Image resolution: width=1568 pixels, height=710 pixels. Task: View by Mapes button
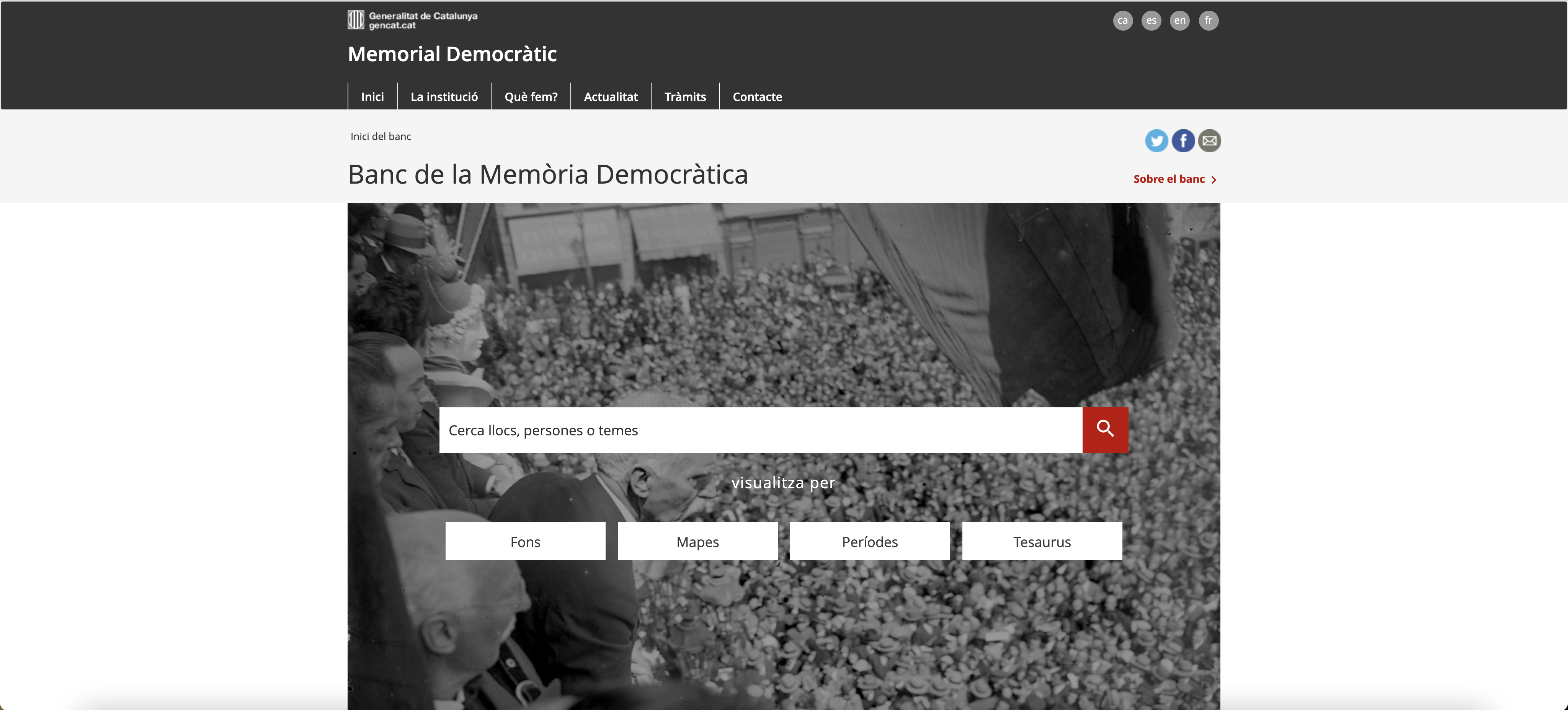coord(697,541)
